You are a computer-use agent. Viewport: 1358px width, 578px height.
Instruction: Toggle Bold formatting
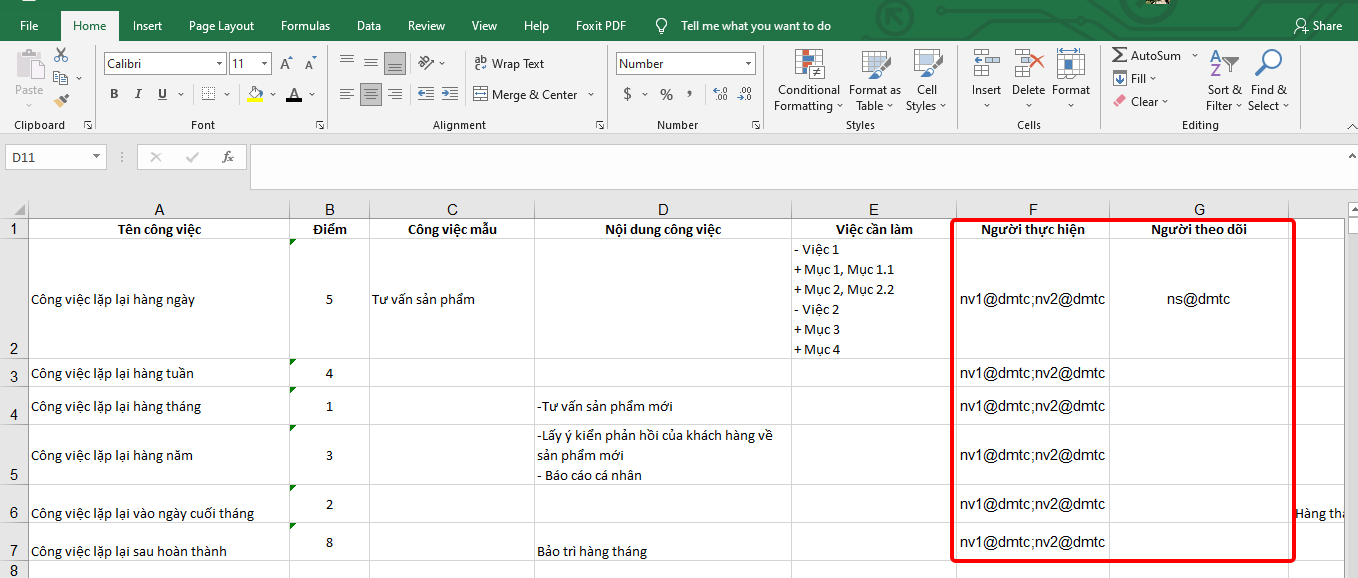pos(114,94)
